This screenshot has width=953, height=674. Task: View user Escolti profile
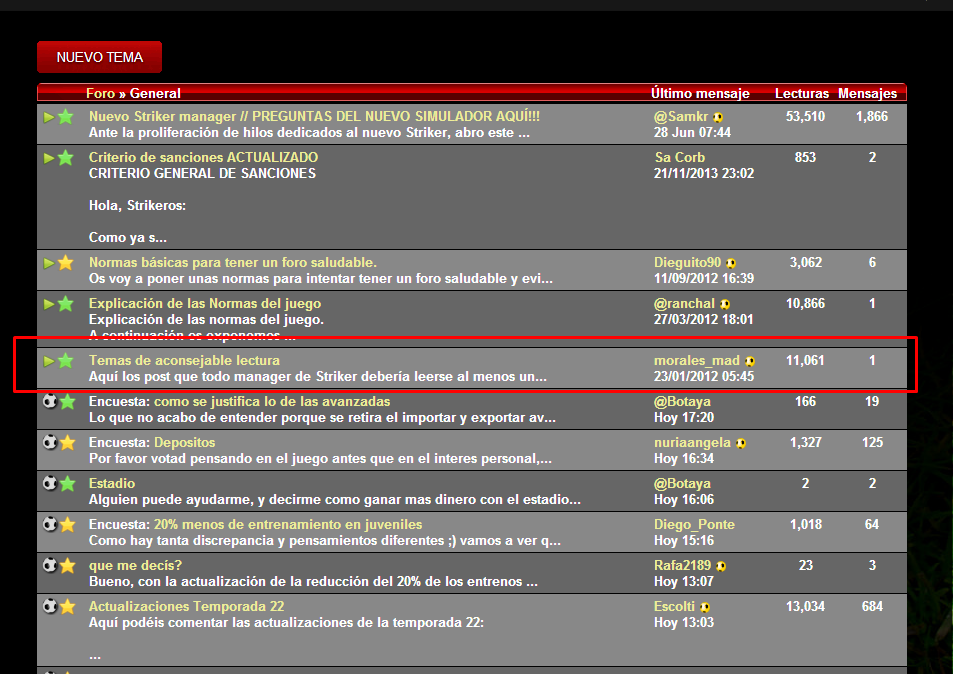[x=674, y=606]
